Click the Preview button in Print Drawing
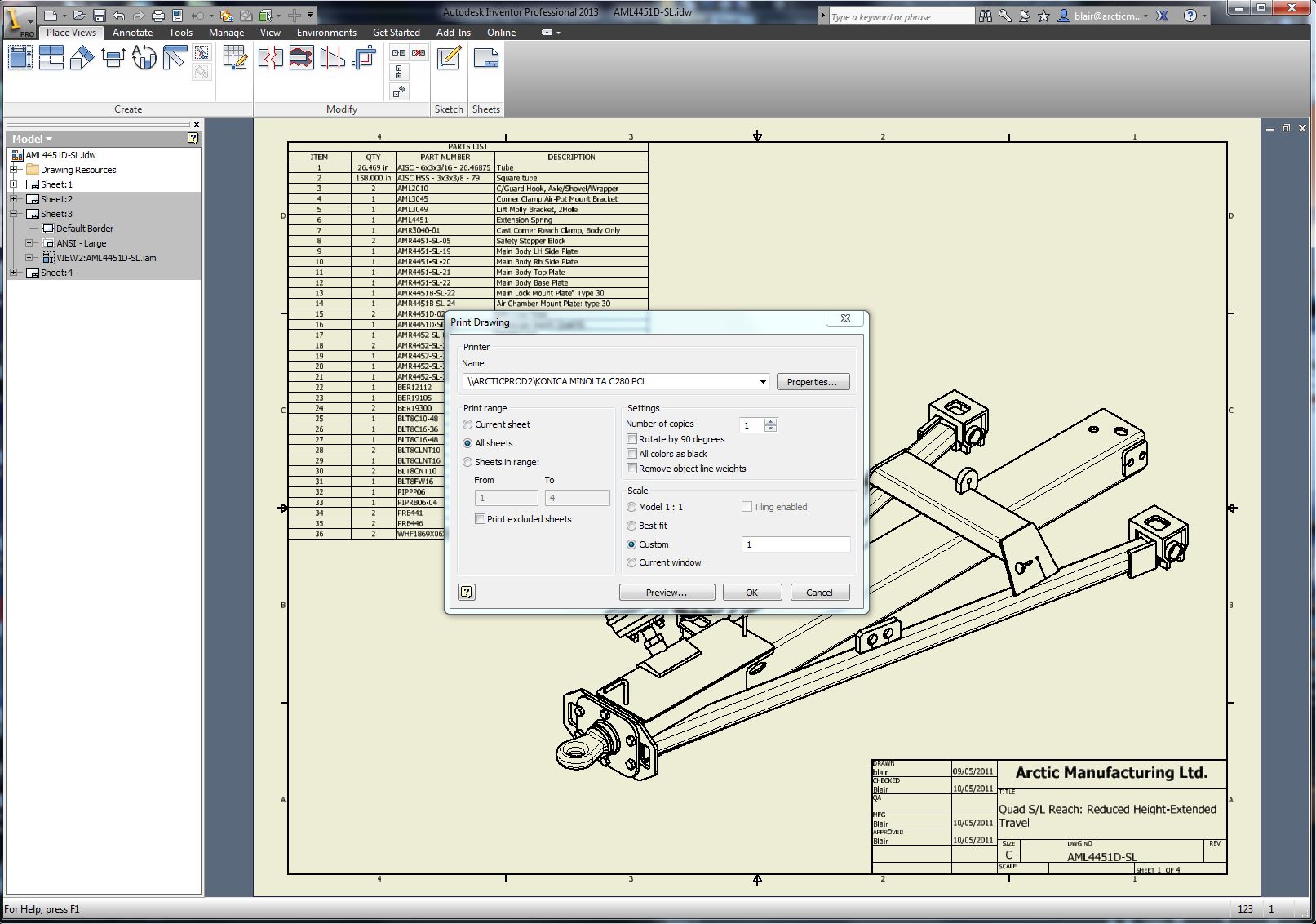Screen dimensions: 1316x924 tap(666, 592)
